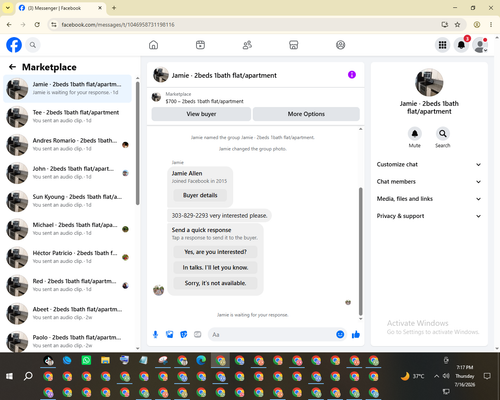The width and height of the screenshot is (500, 400).
Task: Bookmark this page with the star icon
Action: click(x=457, y=25)
